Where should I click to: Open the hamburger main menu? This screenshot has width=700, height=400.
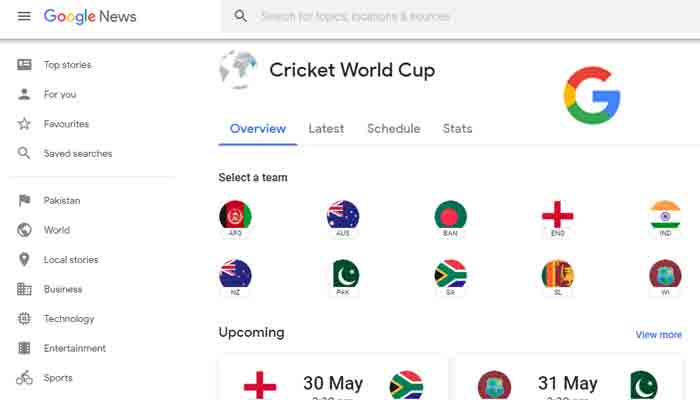point(24,17)
